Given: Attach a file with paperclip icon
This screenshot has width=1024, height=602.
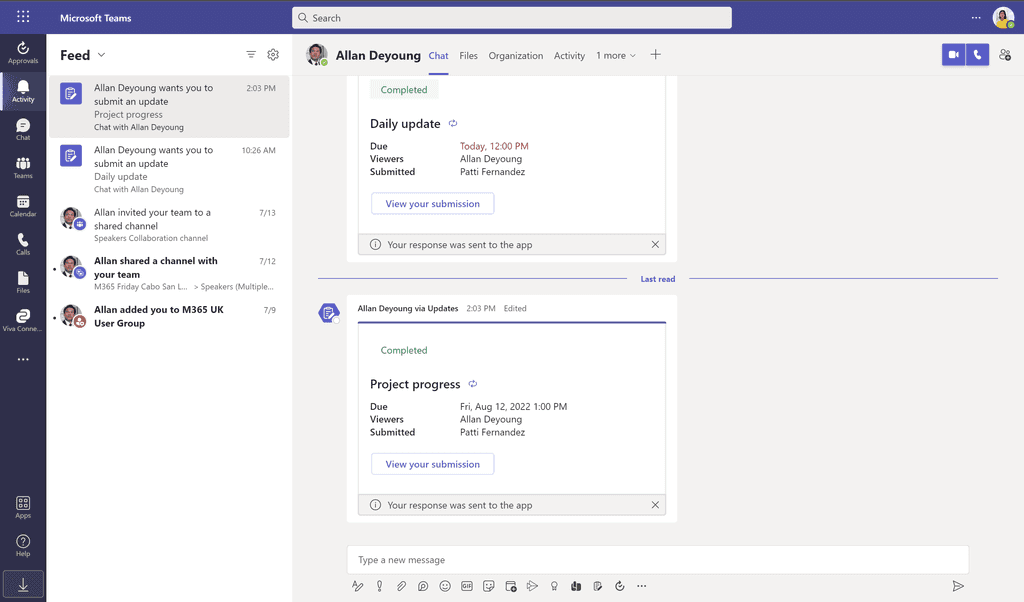Looking at the screenshot, I should 401,586.
